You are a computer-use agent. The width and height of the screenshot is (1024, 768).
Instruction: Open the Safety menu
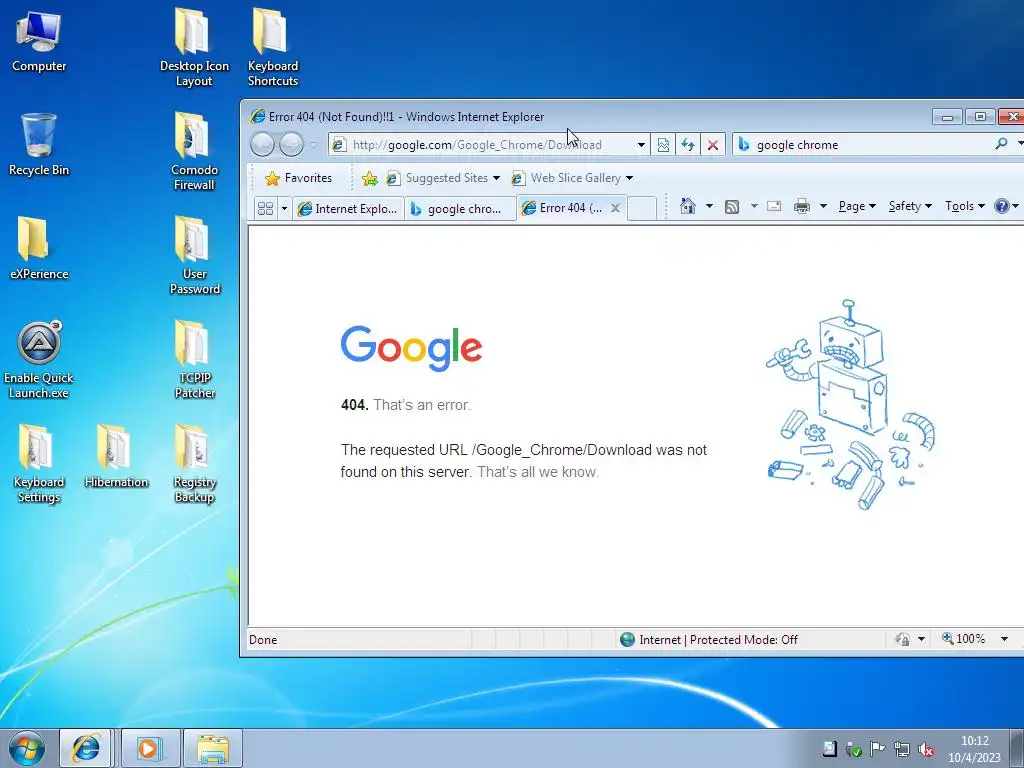[x=910, y=206]
